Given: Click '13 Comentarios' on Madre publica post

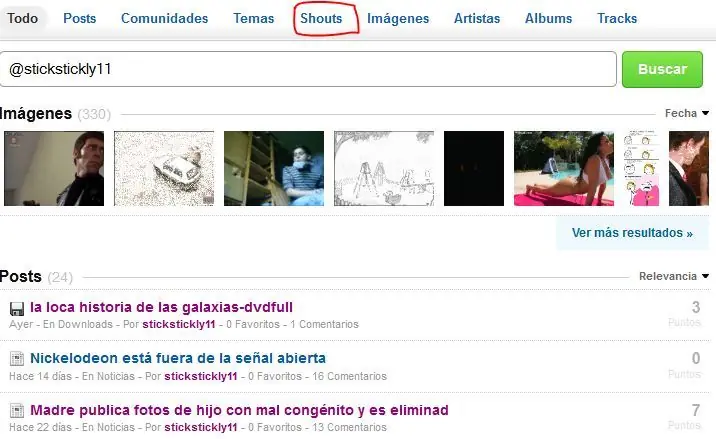Looking at the screenshot, I should pyautogui.click(x=349, y=428).
